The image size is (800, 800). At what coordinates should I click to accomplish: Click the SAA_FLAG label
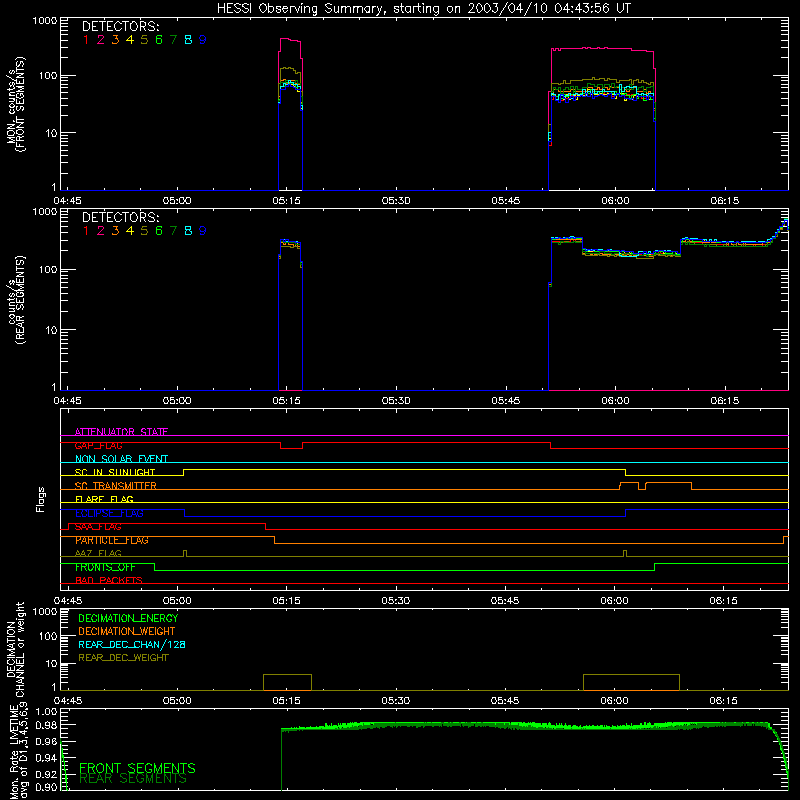pos(98,527)
